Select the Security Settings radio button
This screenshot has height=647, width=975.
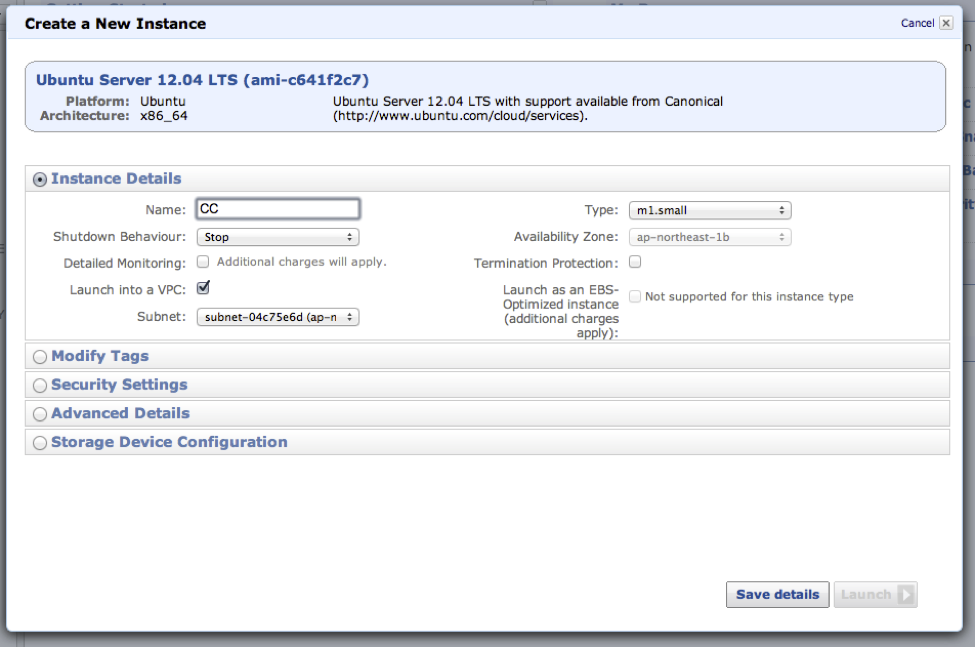tap(40, 385)
